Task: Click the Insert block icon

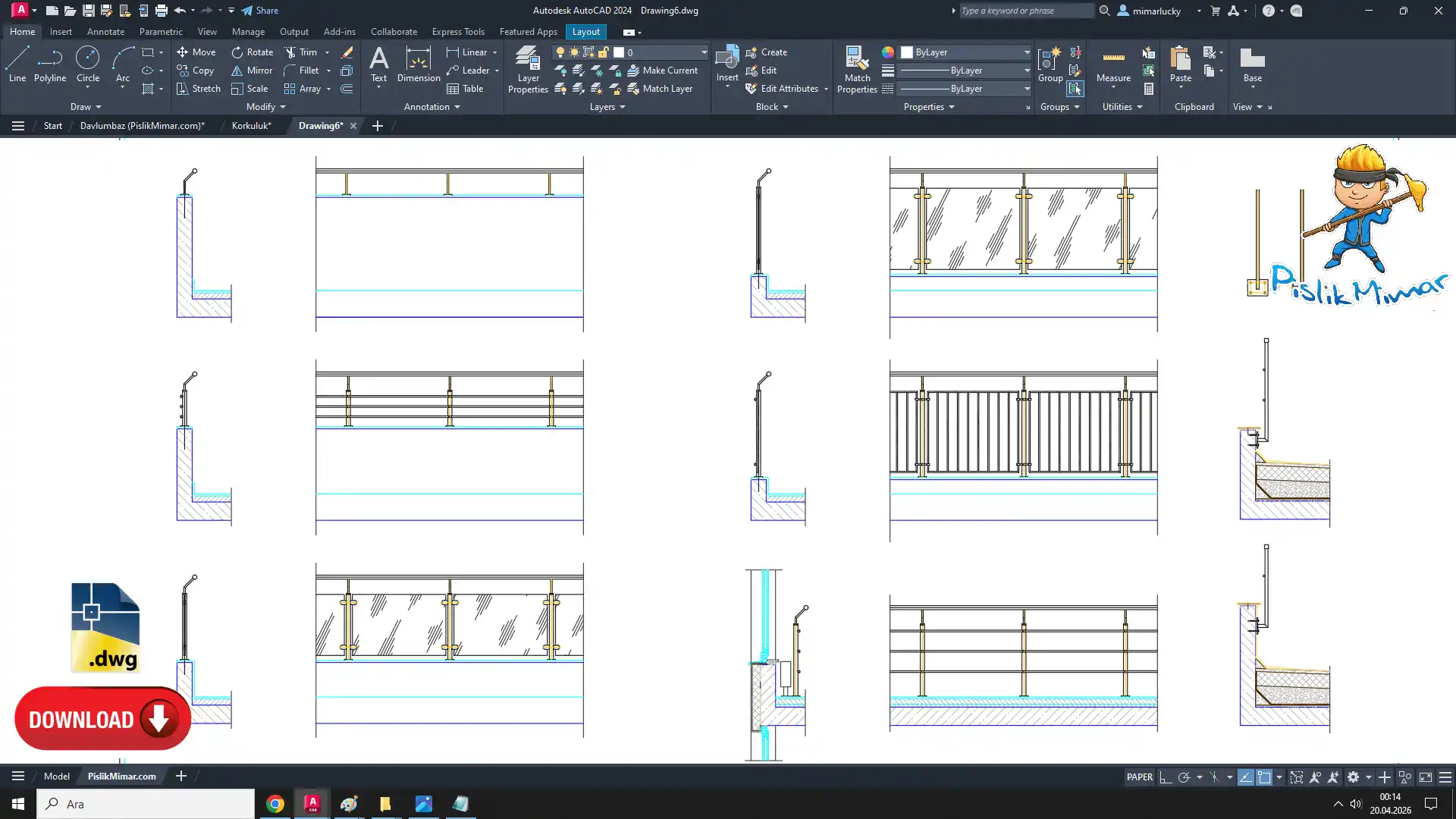Action: [x=726, y=58]
